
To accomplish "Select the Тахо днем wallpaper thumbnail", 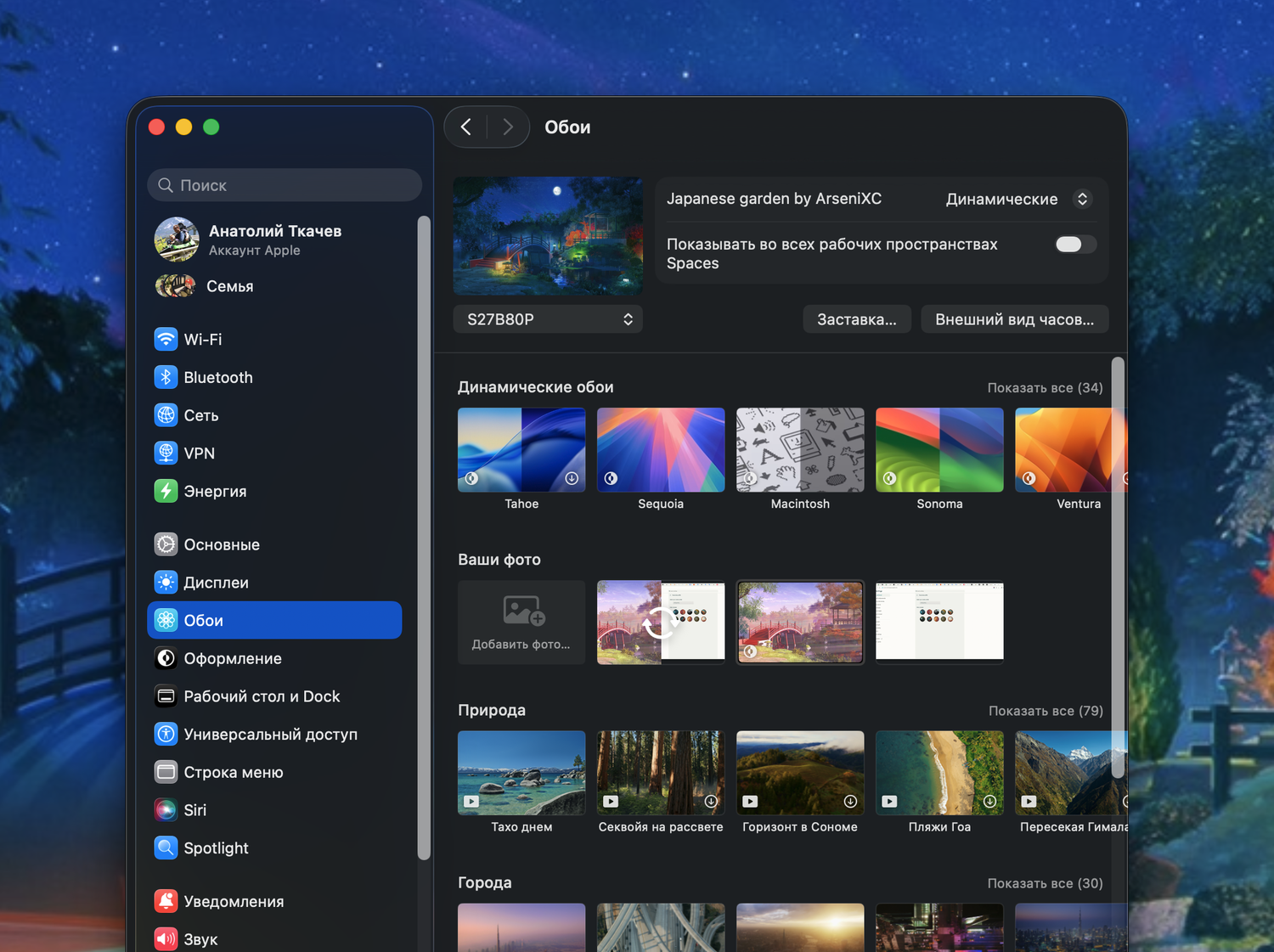I will coord(521,773).
